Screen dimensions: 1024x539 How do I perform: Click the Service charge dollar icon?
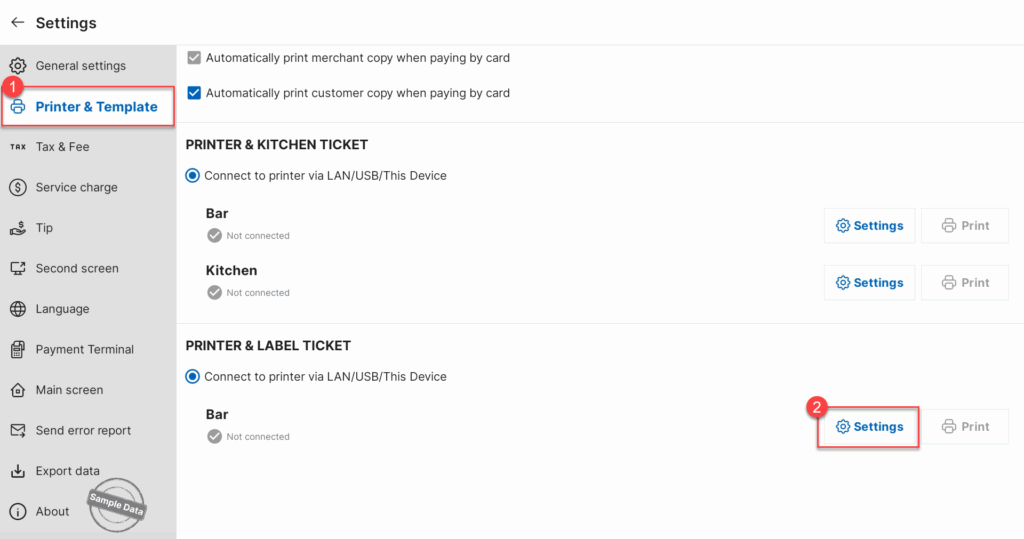pyautogui.click(x=17, y=187)
